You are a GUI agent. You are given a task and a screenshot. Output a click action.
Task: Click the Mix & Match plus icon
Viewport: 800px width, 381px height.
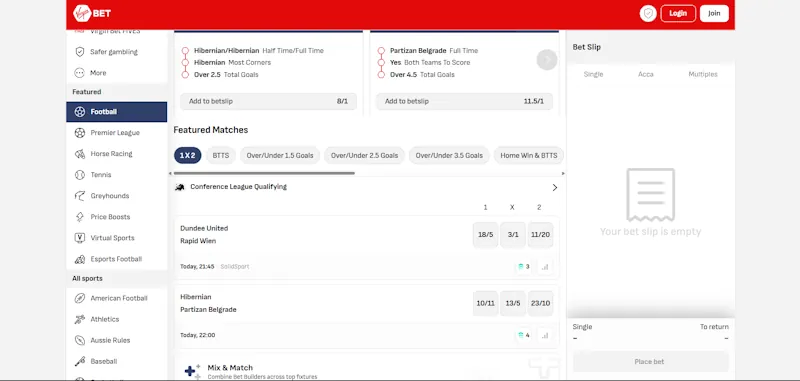(x=192, y=371)
